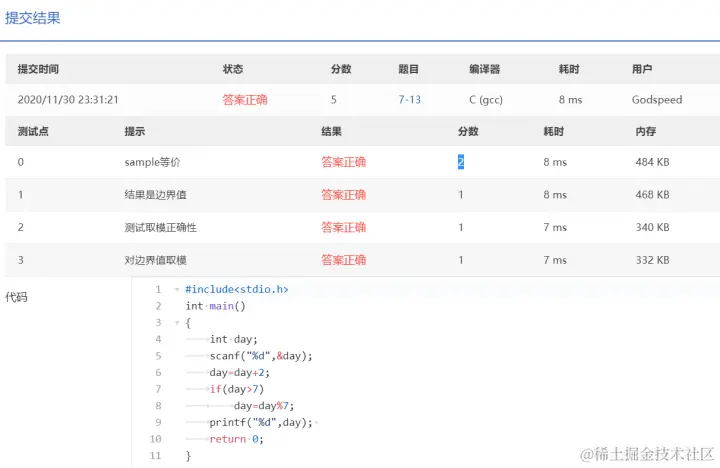This screenshot has height=468, width=720.
Task: Select the 提交结果 heading
Action: [33, 18]
